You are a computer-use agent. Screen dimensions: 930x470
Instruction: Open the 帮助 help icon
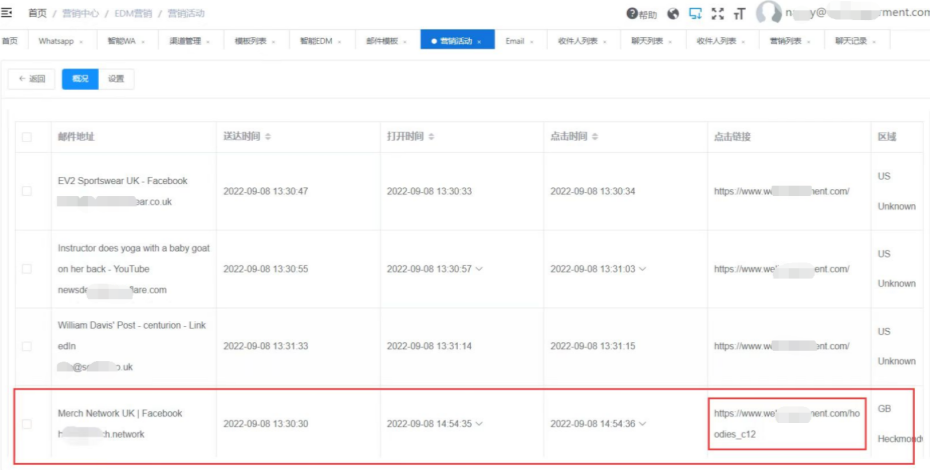[x=642, y=14]
